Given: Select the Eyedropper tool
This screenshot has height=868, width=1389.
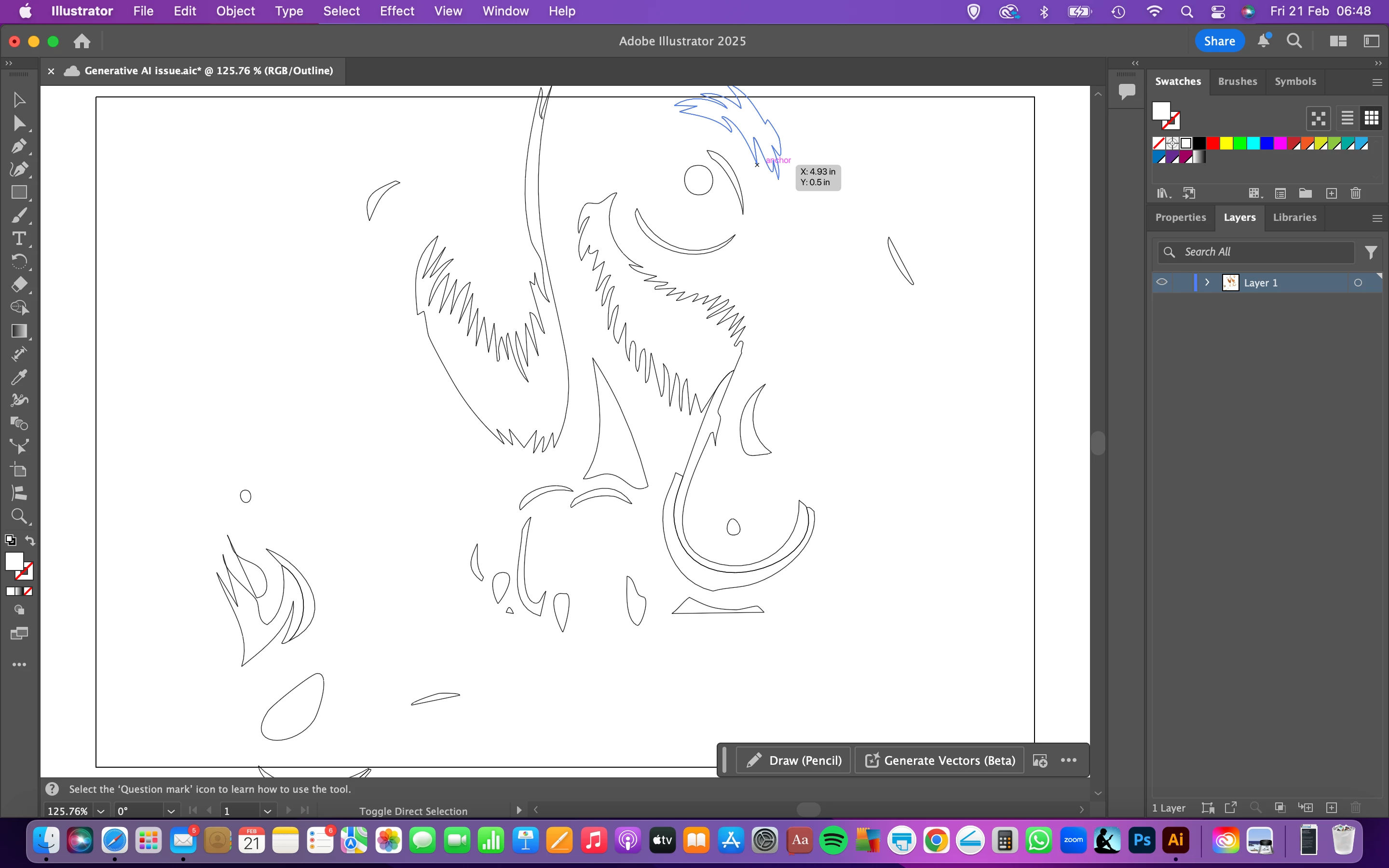Looking at the screenshot, I should click(18, 377).
